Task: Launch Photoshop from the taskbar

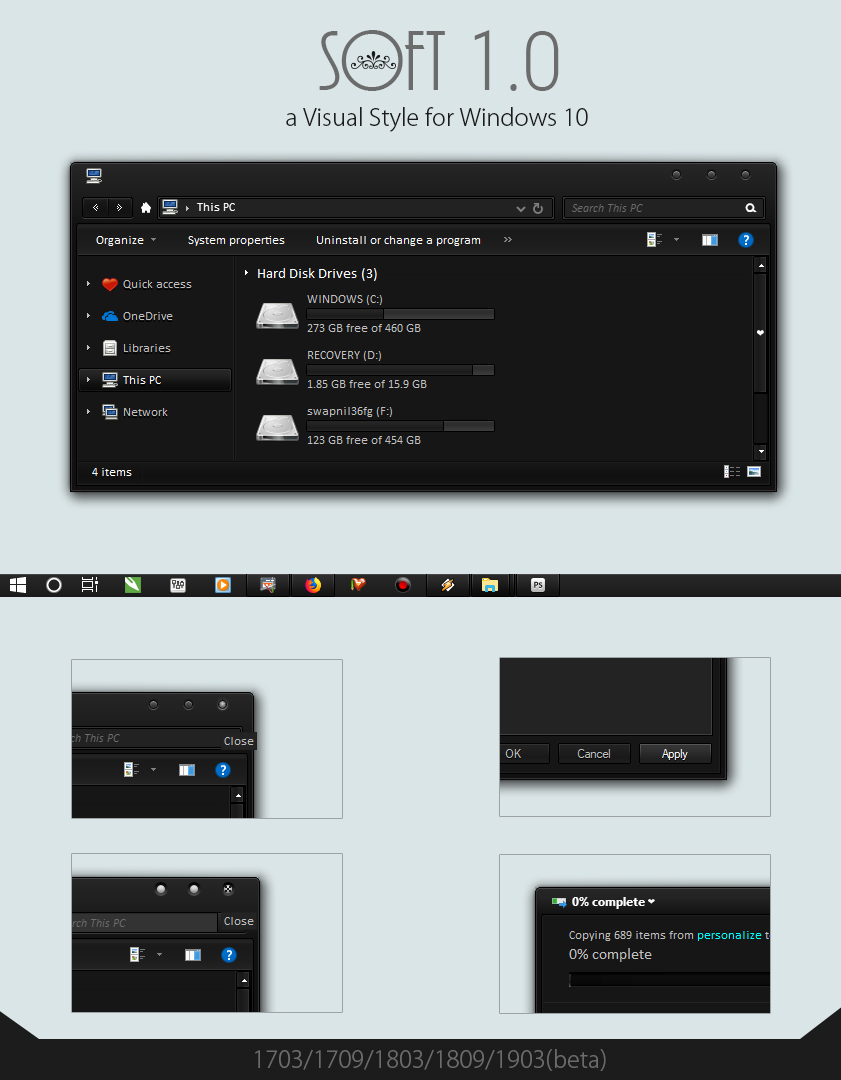Action: coord(537,585)
